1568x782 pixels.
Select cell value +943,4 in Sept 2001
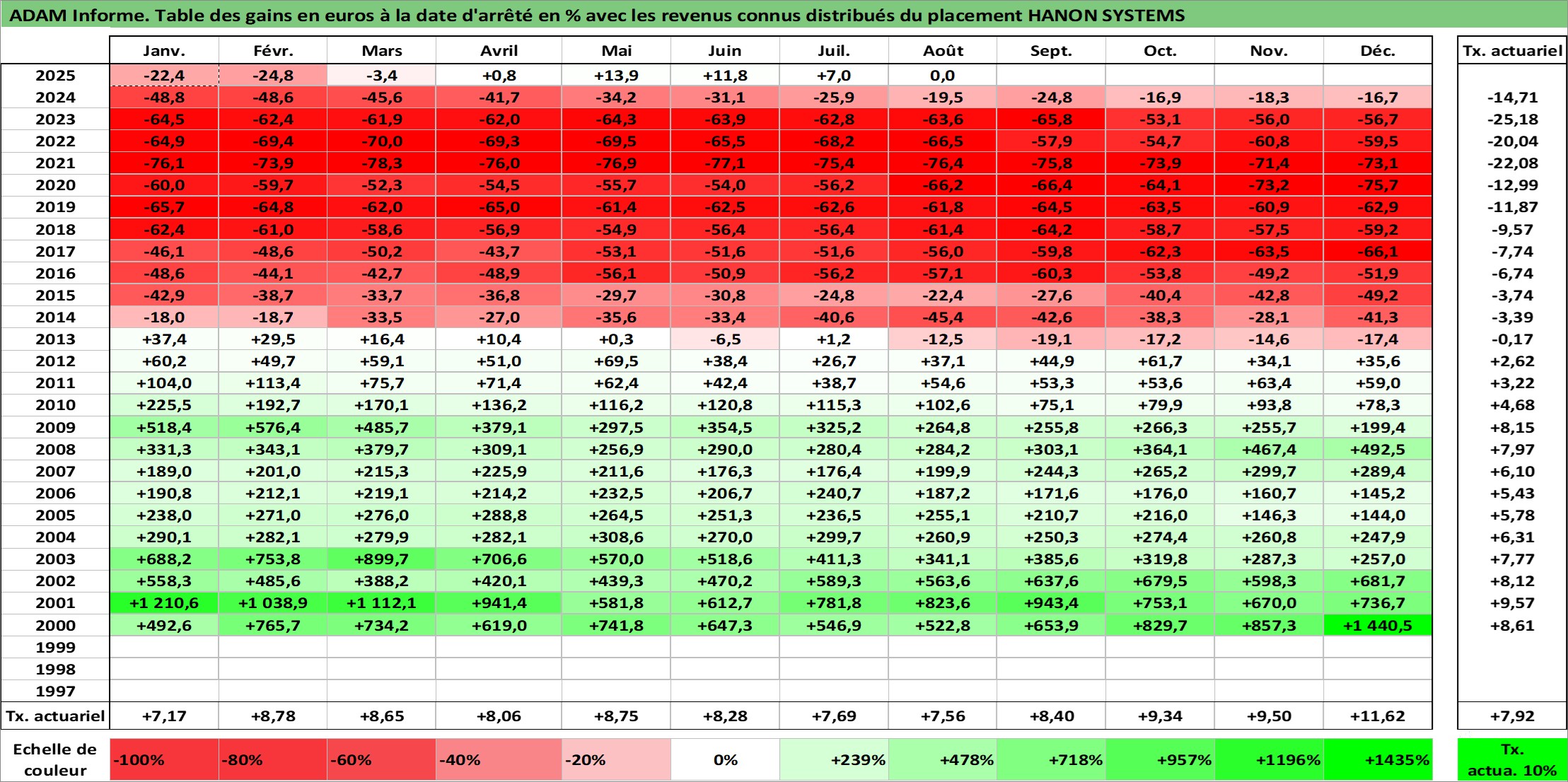[1051, 603]
